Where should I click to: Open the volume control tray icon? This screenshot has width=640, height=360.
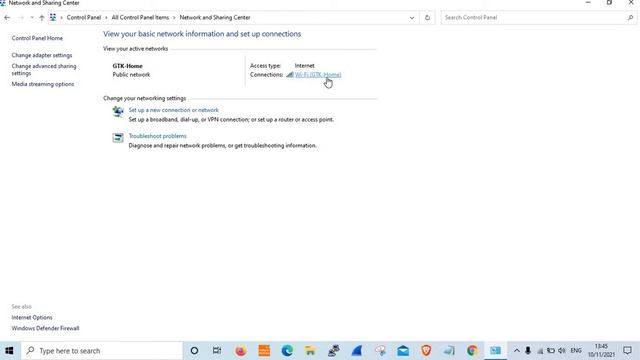coord(562,351)
